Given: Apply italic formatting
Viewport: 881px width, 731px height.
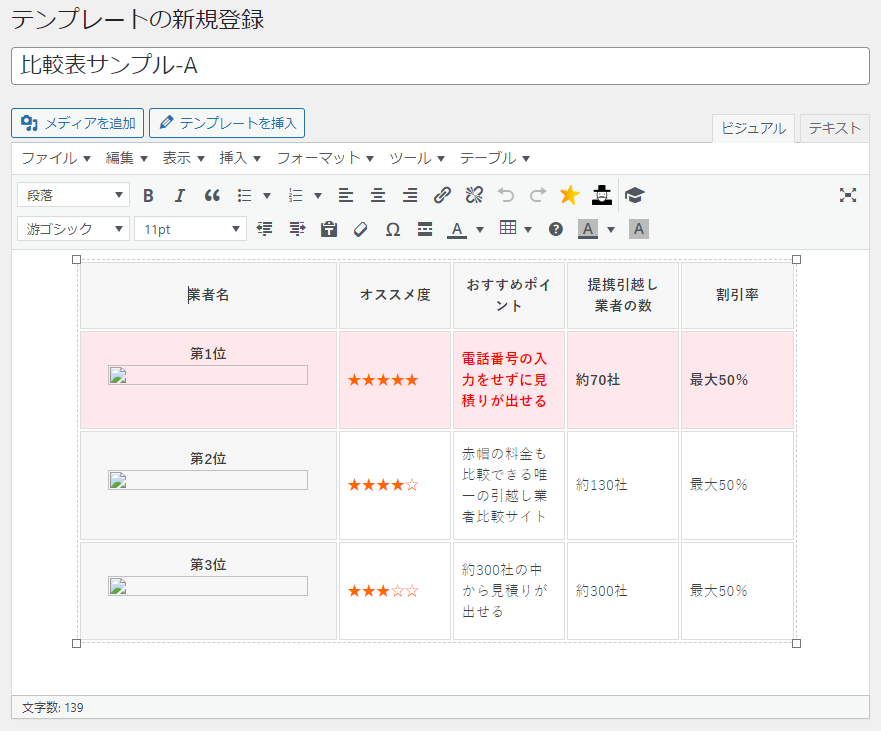Looking at the screenshot, I should coord(180,195).
